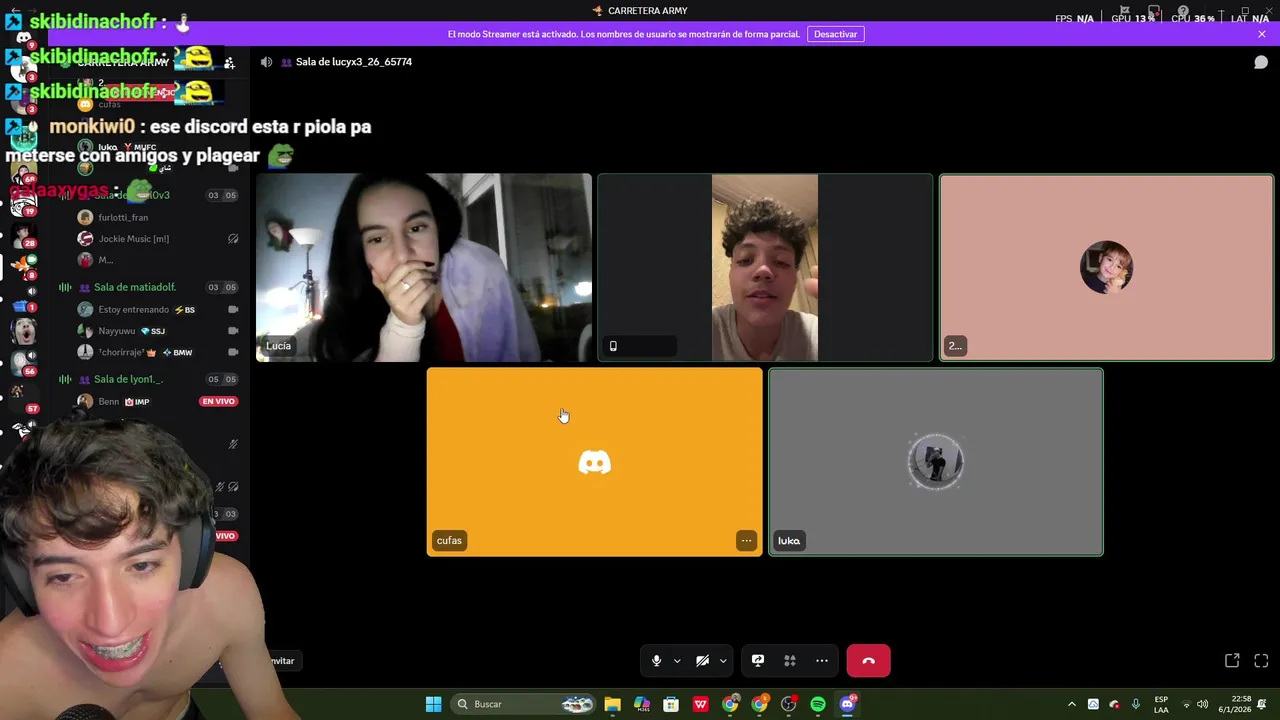Open Discord icon in taskbar
Screen dimensions: 1280x720
click(x=848, y=704)
